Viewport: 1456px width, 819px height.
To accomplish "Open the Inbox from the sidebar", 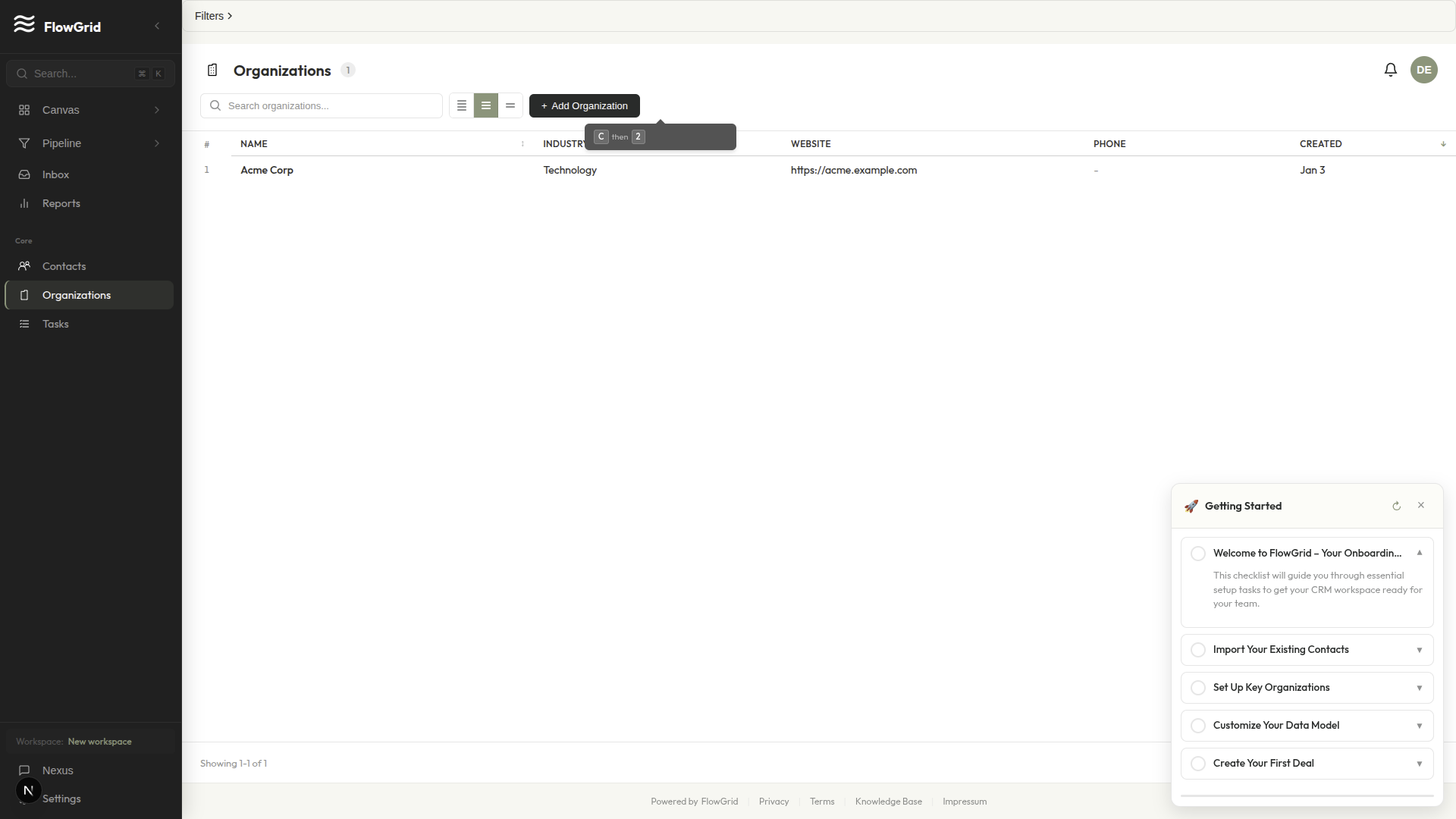I will point(55,174).
